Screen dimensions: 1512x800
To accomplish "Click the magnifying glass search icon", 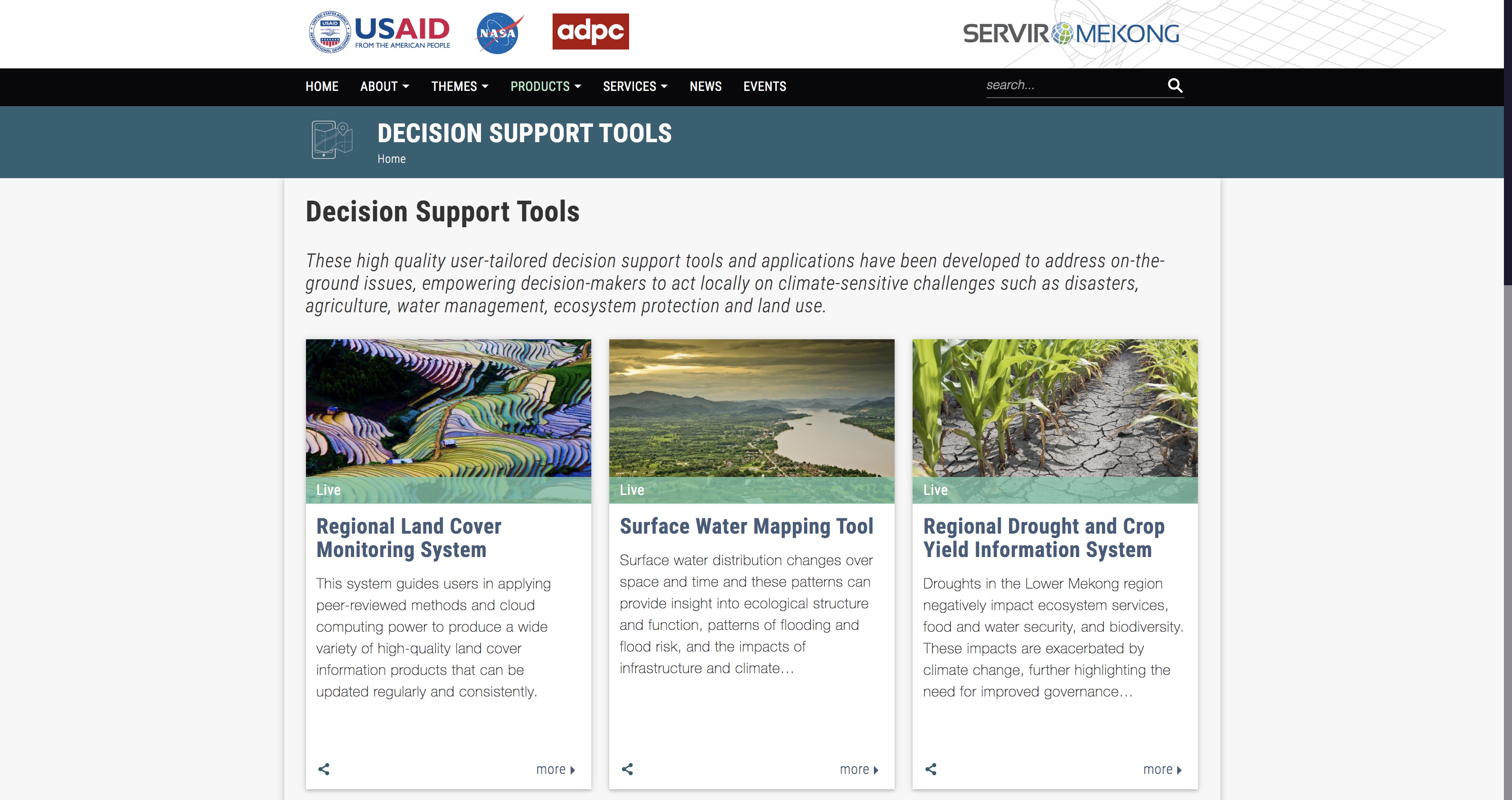I will pyautogui.click(x=1174, y=85).
